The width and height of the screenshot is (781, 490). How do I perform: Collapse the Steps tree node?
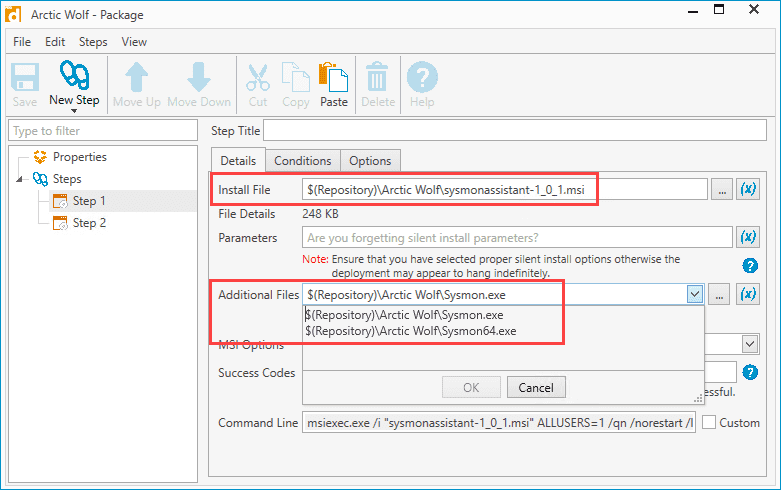click(19, 179)
